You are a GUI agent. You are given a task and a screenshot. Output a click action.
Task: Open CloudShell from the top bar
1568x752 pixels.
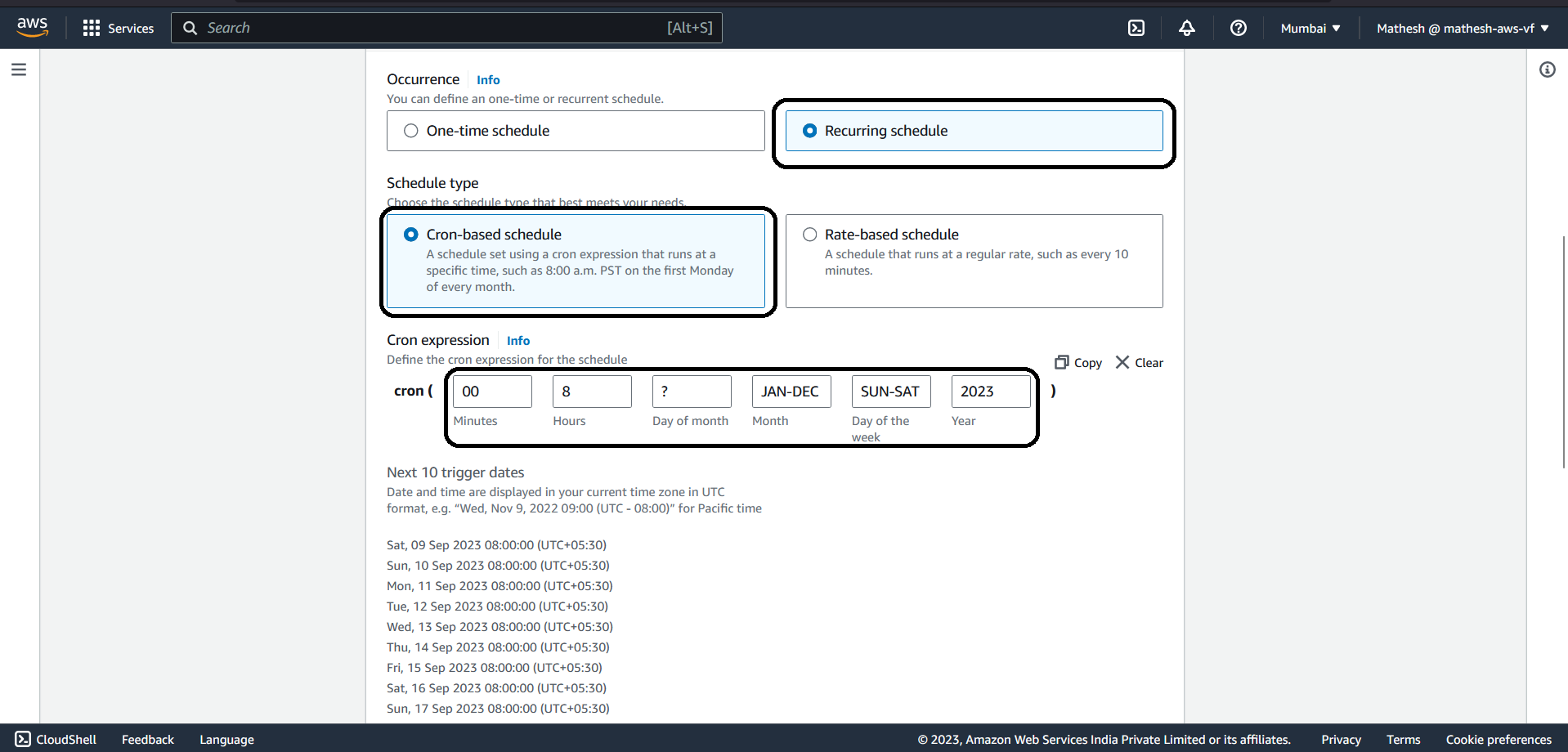pyautogui.click(x=1136, y=28)
